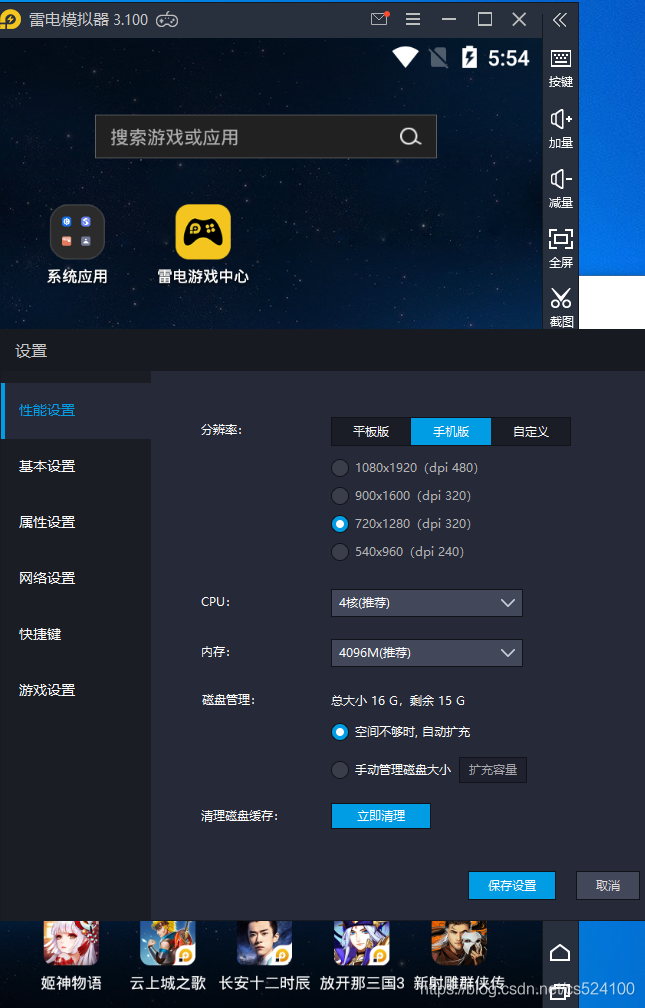Minimize the emulator window

pos(449,19)
